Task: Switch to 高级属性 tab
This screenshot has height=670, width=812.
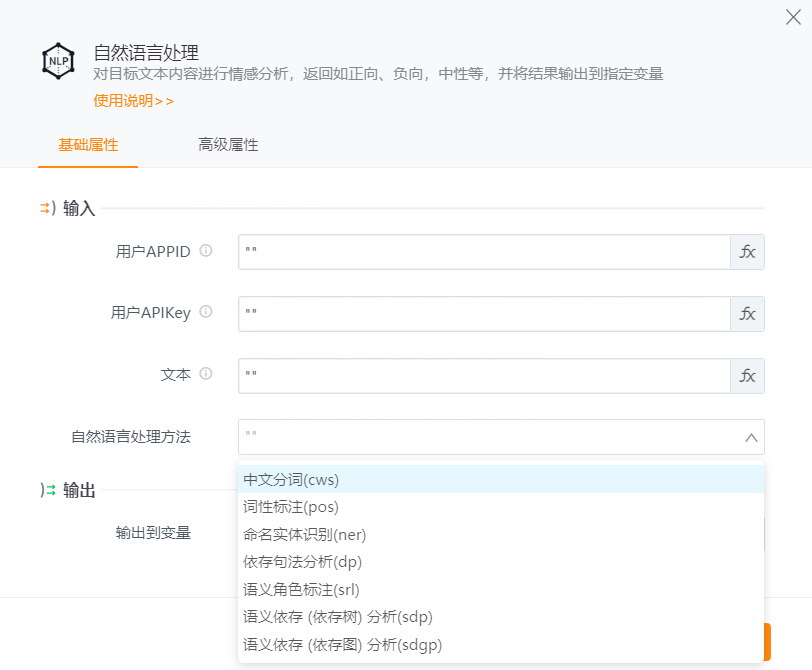Action: tap(228, 145)
